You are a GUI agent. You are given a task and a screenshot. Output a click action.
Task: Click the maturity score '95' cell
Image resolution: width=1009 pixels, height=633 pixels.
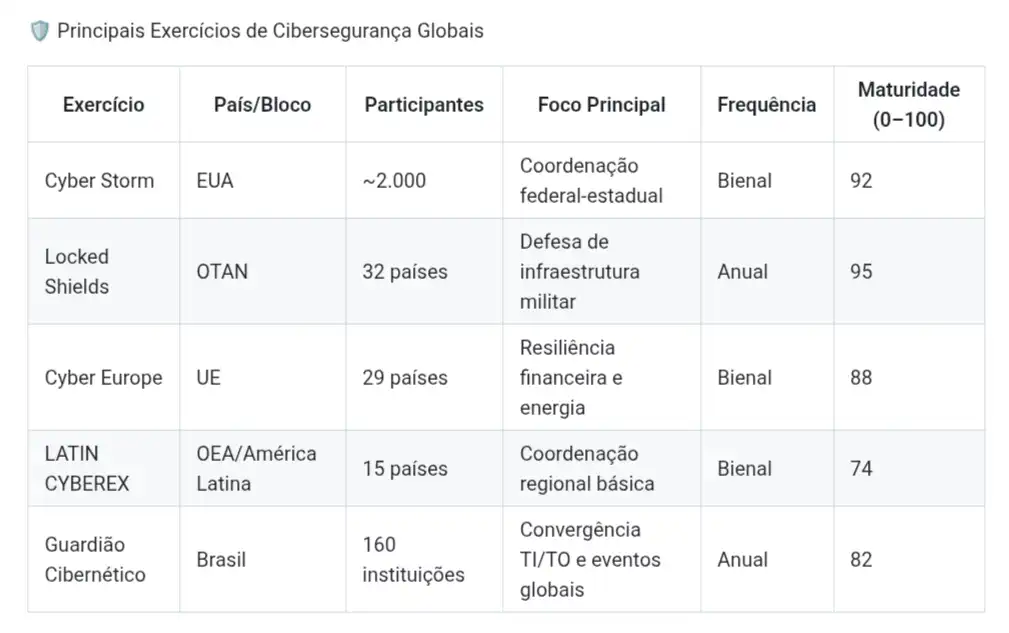pos(861,271)
